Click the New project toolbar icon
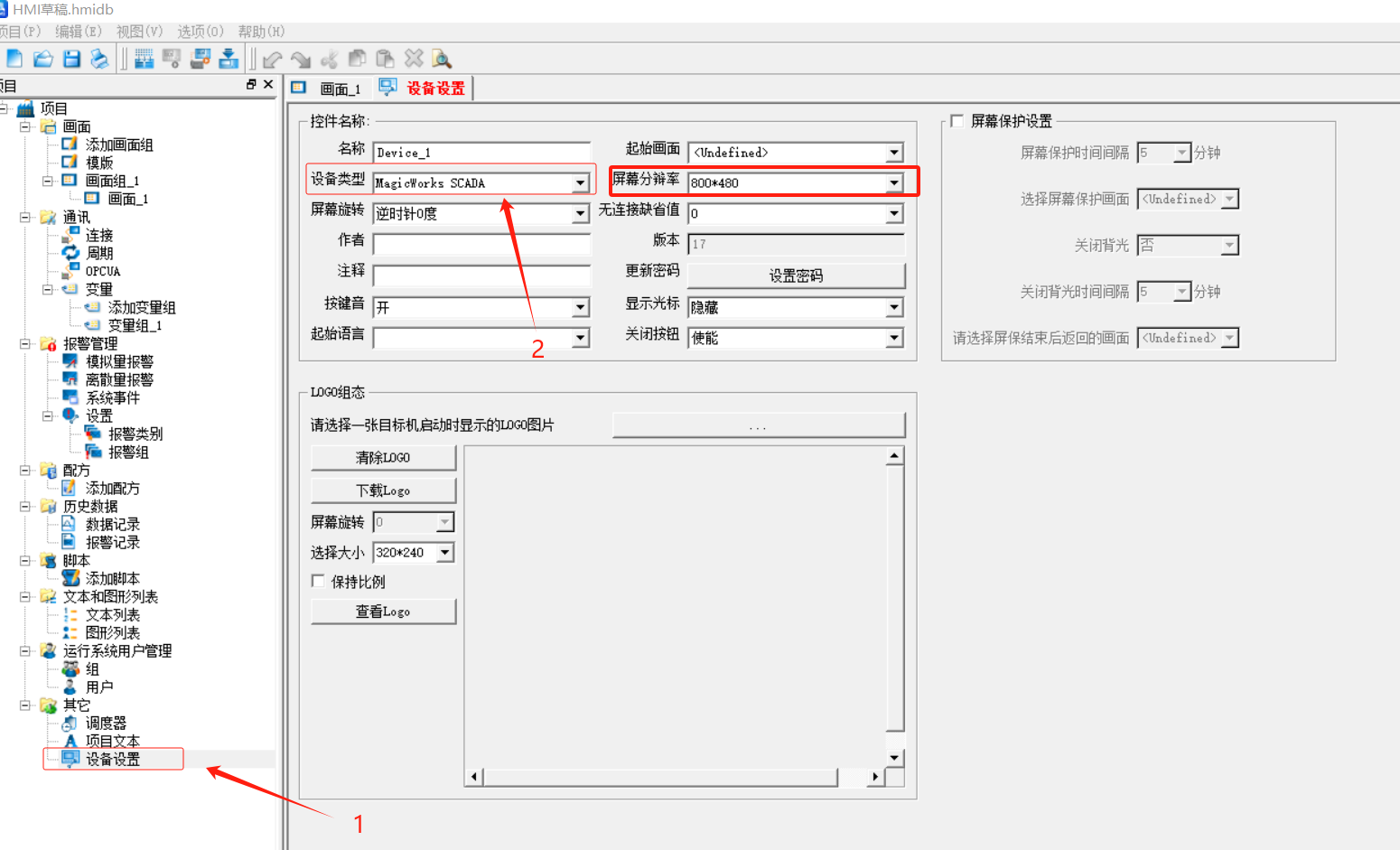Screen dimensions: 1400x850 click(14, 59)
